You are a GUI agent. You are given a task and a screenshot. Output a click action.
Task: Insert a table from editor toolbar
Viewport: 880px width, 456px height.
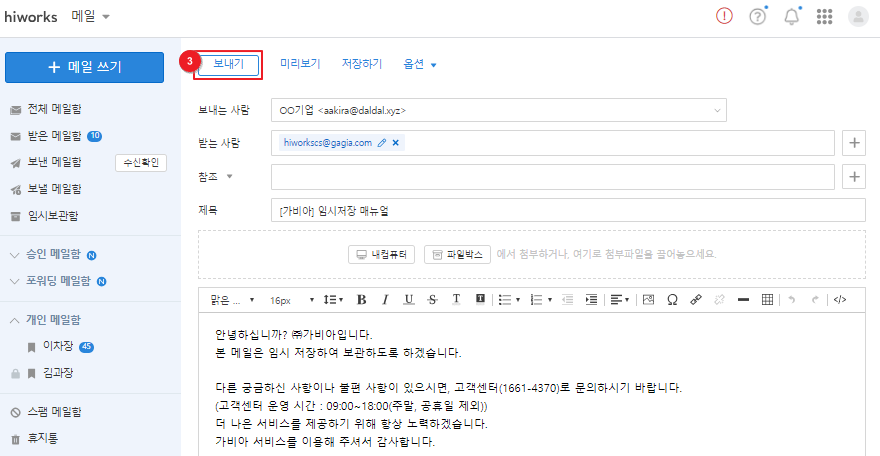pos(767,299)
